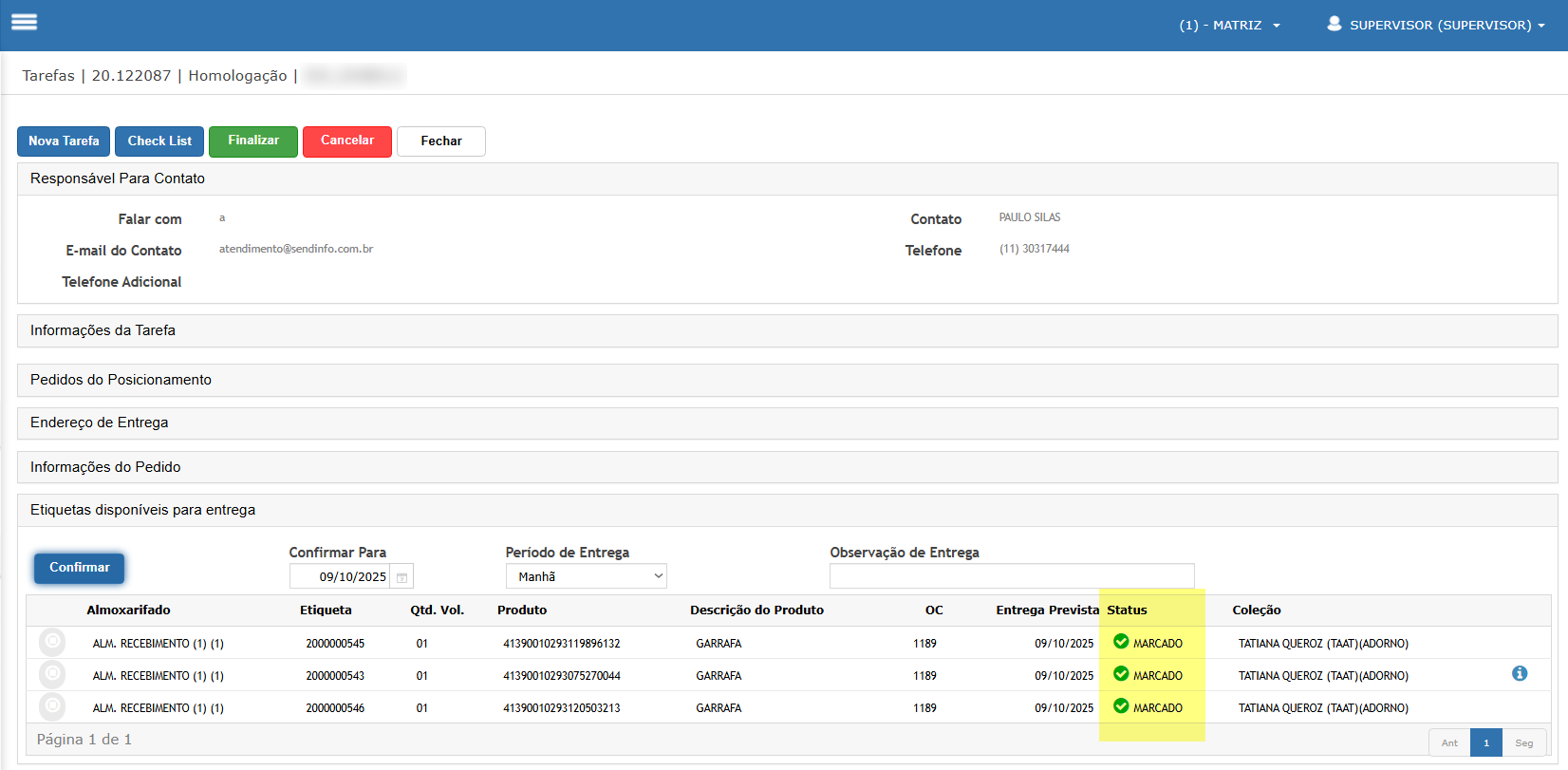Open calendar picker beside Confirmar Para date
The width and height of the screenshot is (1568, 770).
click(x=402, y=577)
